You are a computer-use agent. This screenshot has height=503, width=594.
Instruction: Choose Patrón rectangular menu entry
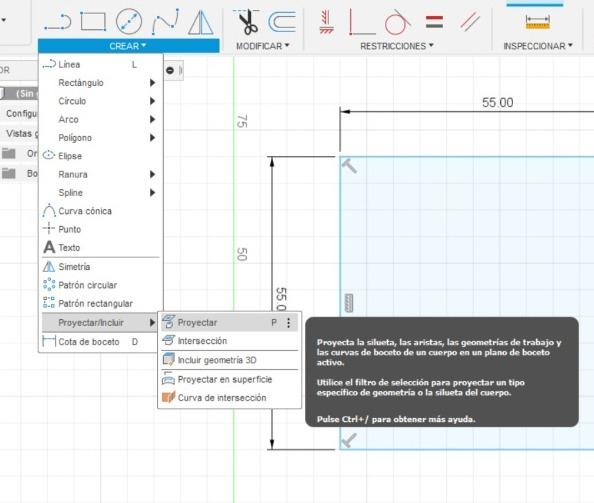[x=101, y=303]
